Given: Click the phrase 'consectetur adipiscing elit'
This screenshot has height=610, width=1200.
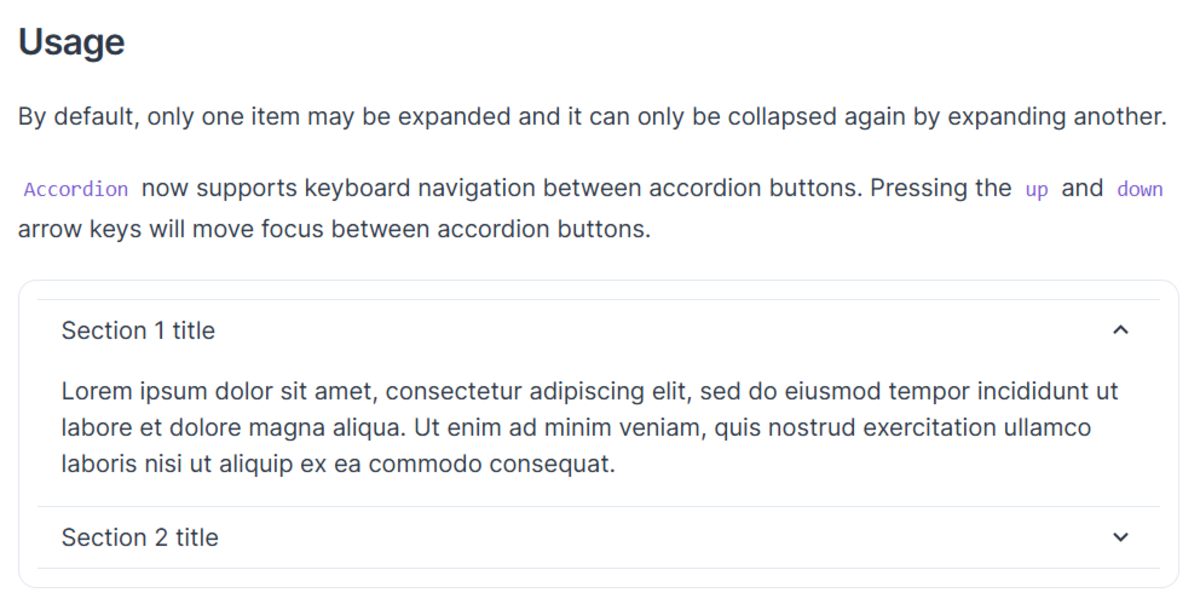Looking at the screenshot, I should 541,391.
